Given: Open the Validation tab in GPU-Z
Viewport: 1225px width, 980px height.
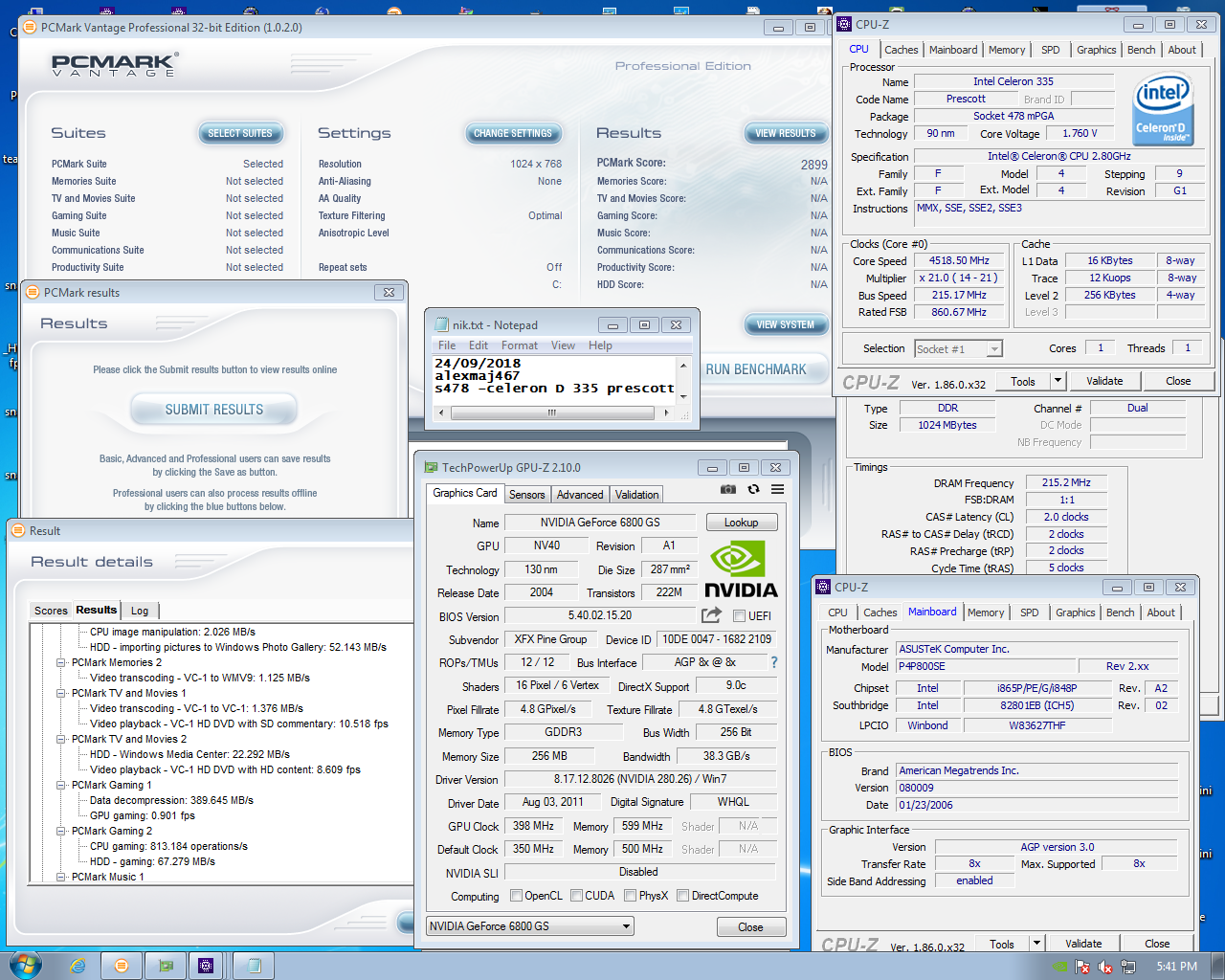Looking at the screenshot, I should [636, 495].
